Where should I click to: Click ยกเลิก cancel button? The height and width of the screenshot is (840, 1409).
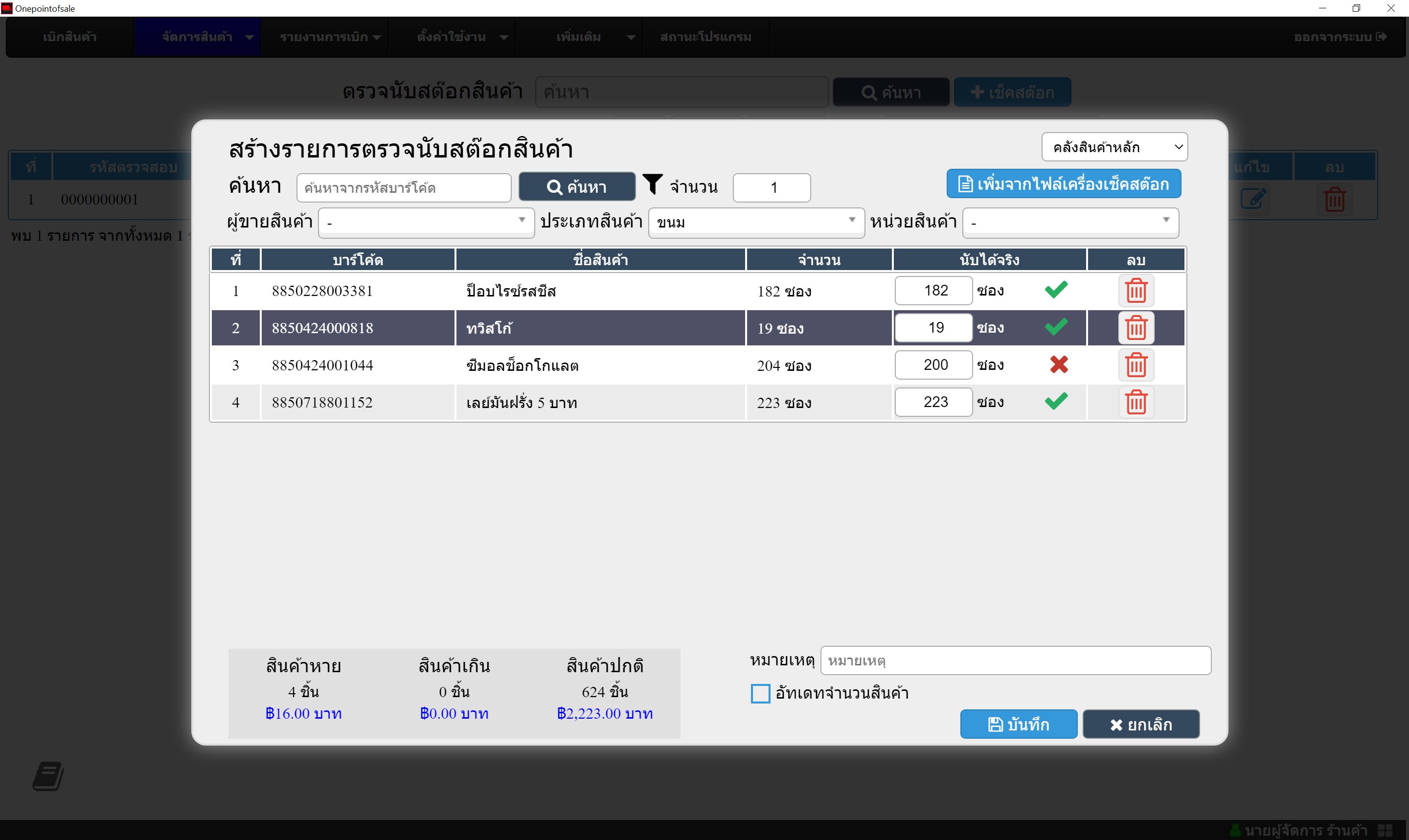(x=1141, y=725)
